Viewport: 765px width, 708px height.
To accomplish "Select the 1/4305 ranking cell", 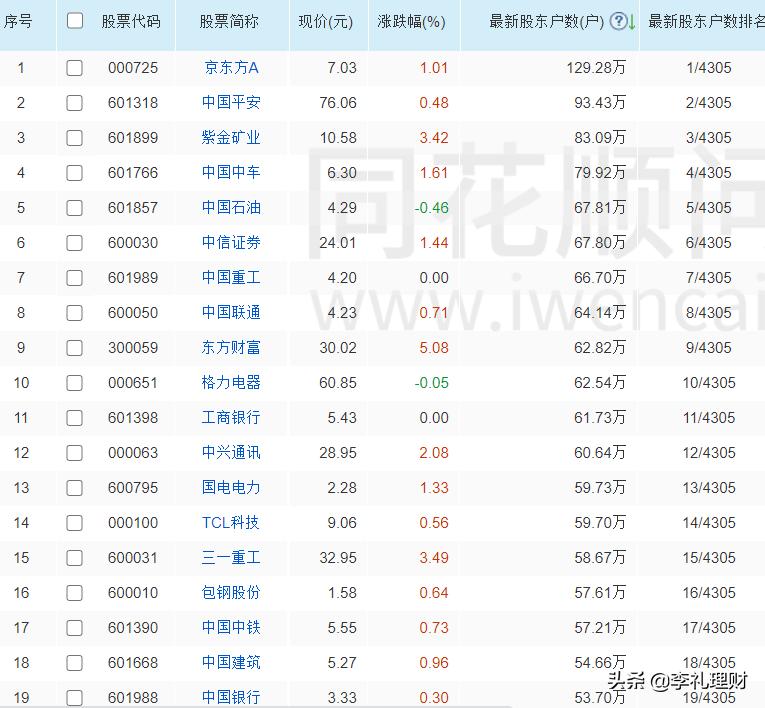I will pos(709,68).
